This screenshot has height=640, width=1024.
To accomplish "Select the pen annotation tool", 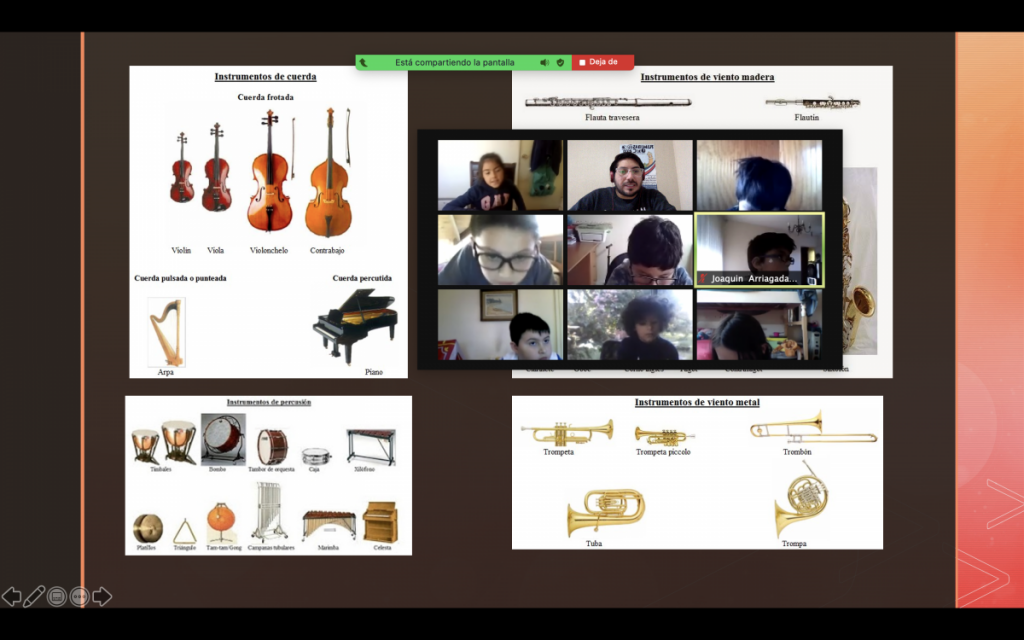I will tap(34, 597).
